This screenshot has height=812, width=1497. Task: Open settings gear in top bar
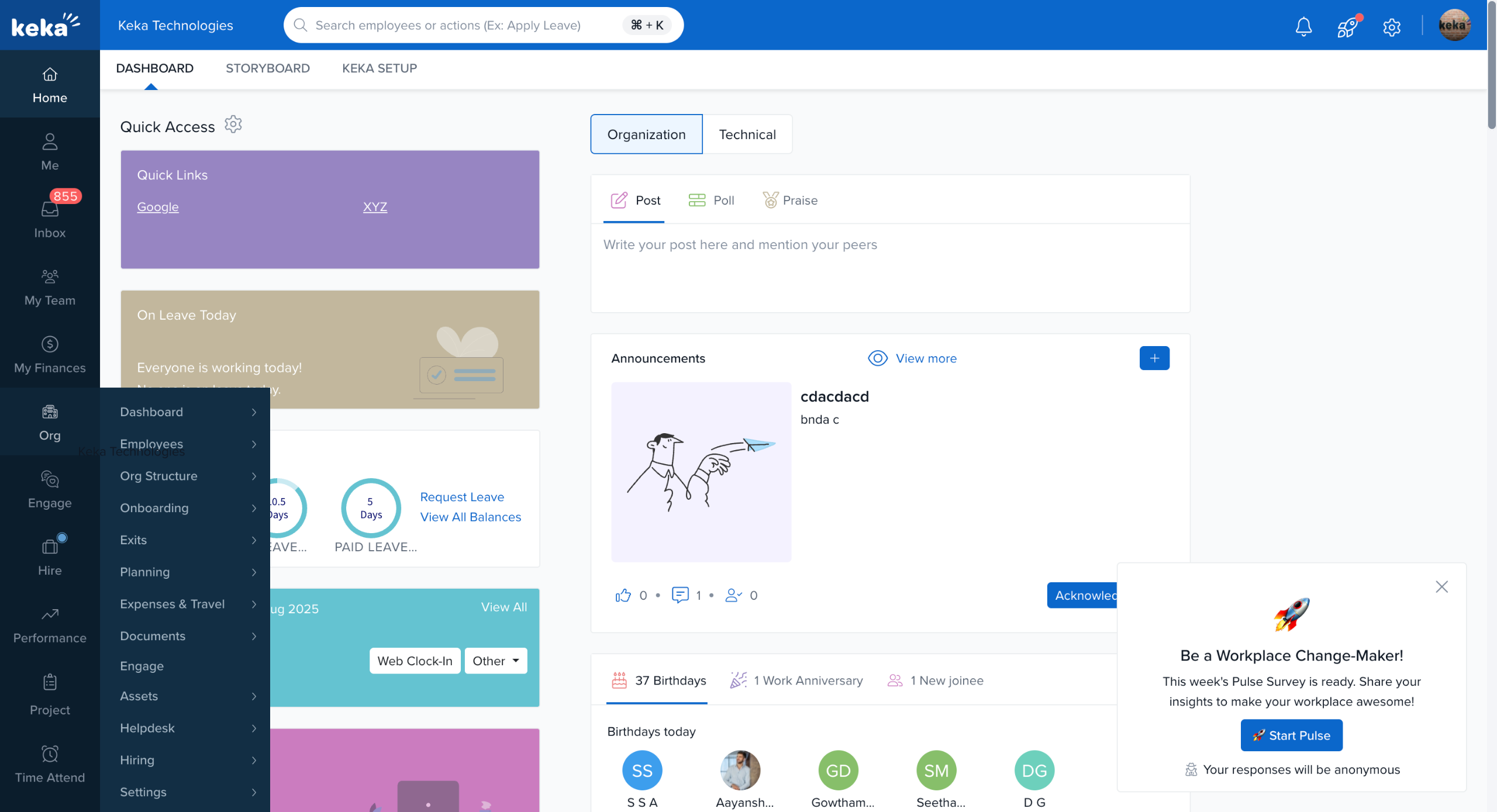pyautogui.click(x=1391, y=26)
